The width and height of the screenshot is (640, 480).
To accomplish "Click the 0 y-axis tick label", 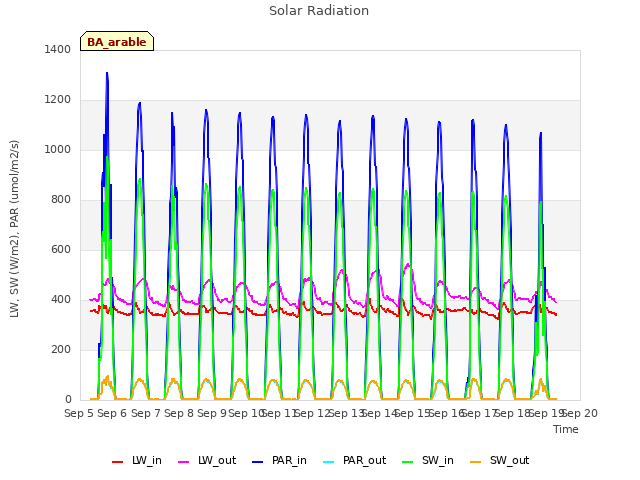I will click(68, 400).
